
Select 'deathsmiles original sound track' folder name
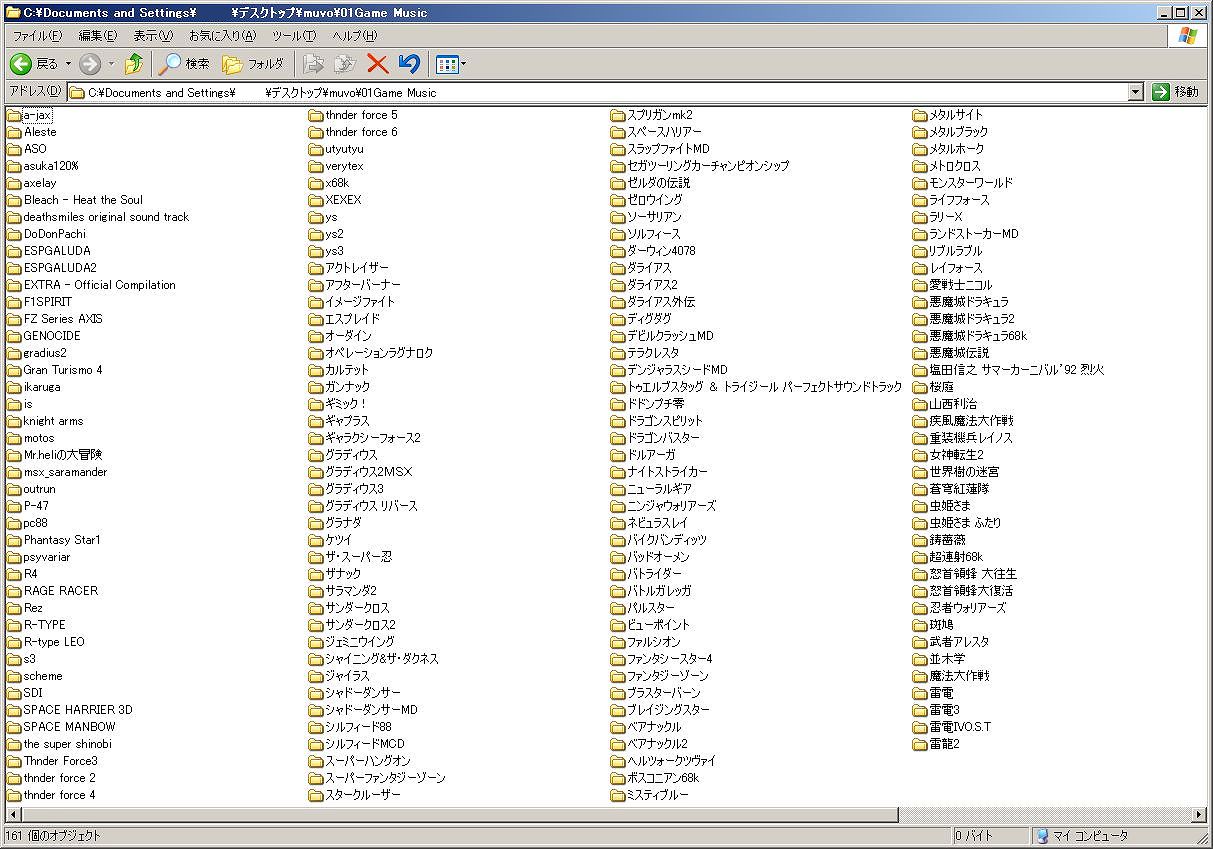(x=106, y=217)
